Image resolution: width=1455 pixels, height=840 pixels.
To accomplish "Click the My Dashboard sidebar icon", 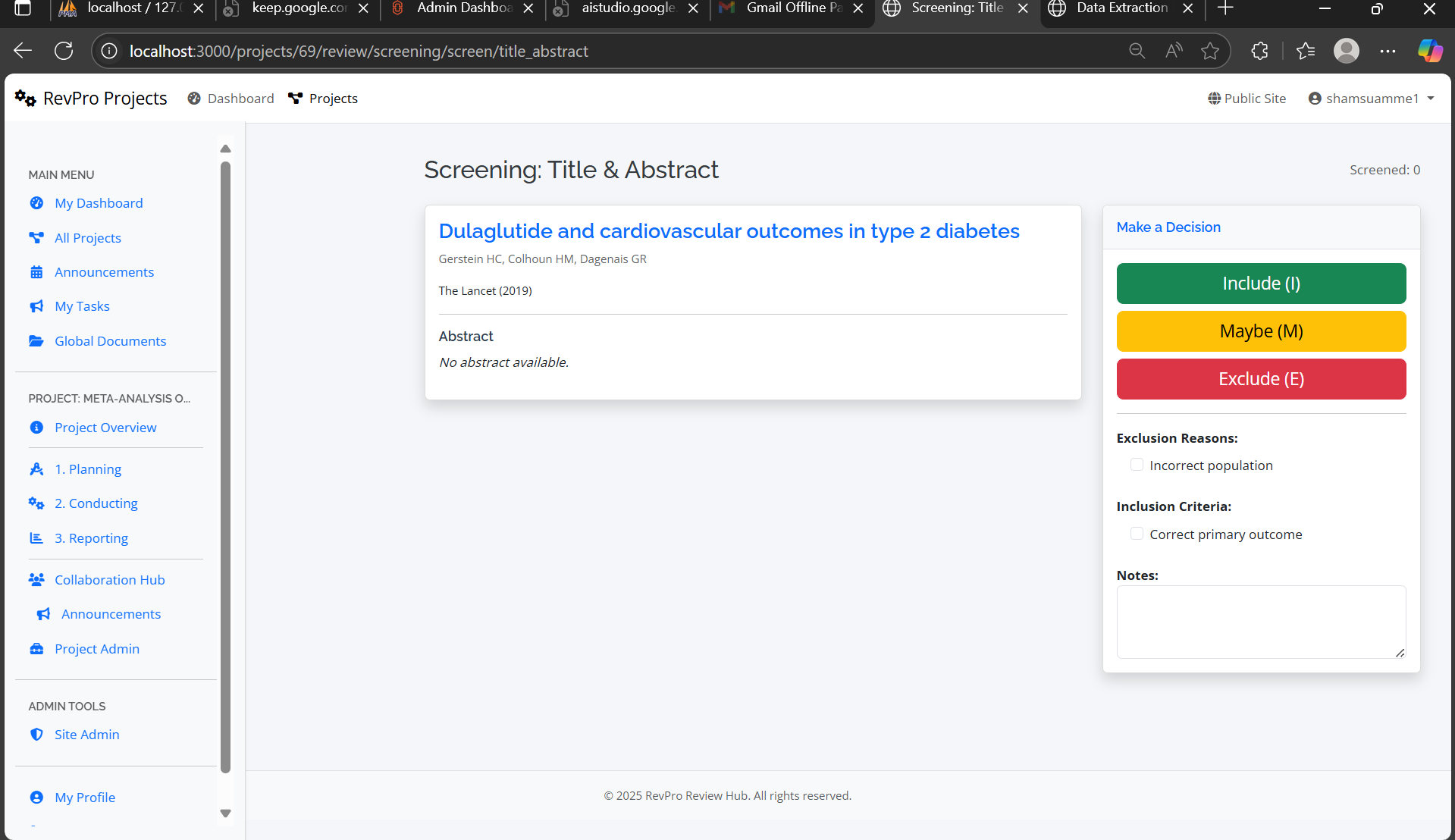I will pyautogui.click(x=36, y=203).
